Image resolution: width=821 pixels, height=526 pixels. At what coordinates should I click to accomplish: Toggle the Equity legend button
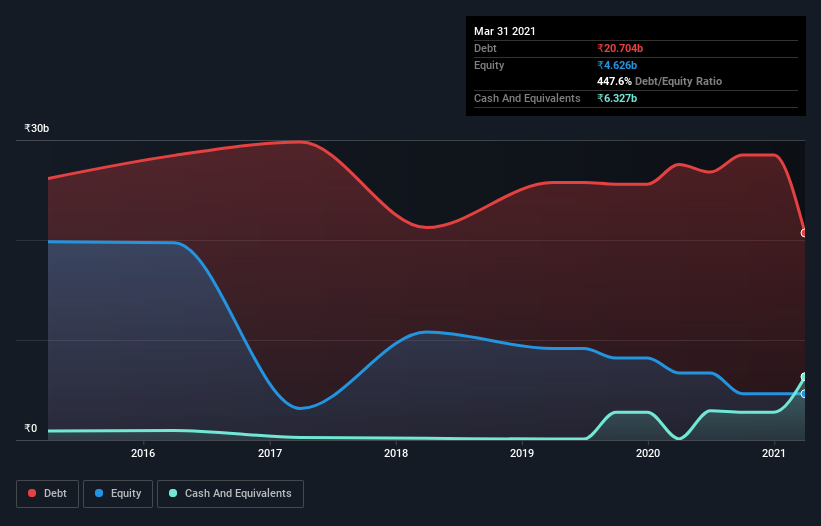point(118,494)
